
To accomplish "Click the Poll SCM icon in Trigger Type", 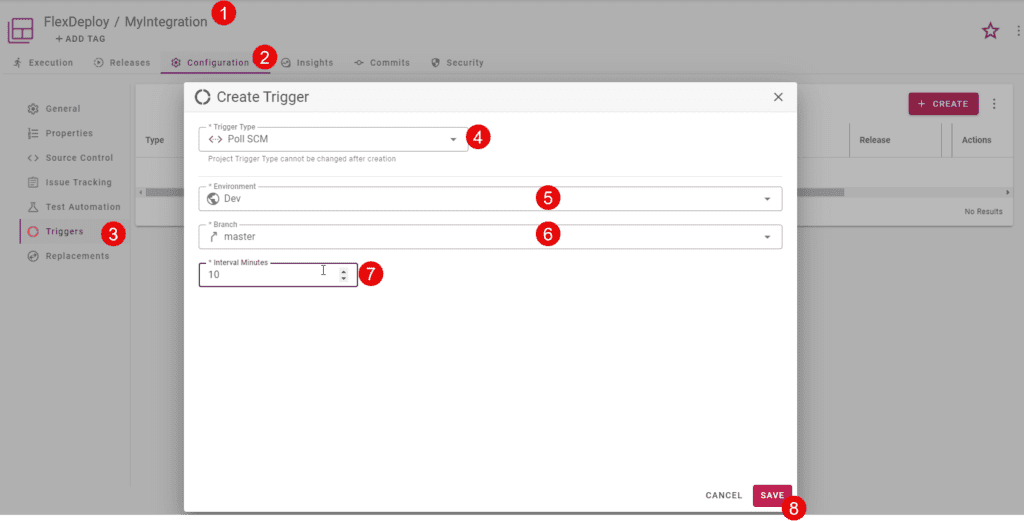I will pos(215,139).
